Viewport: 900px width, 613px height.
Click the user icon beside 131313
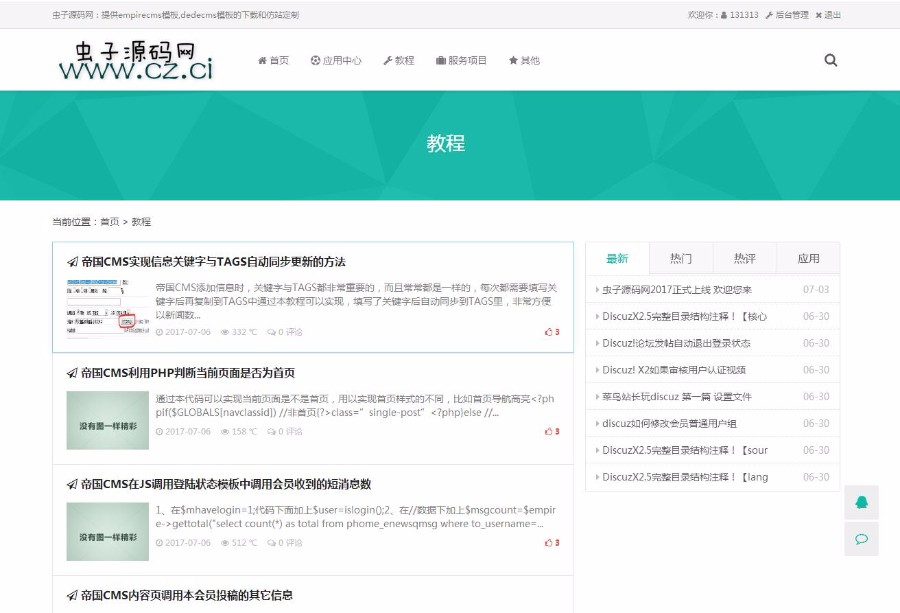pyautogui.click(x=723, y=15)
